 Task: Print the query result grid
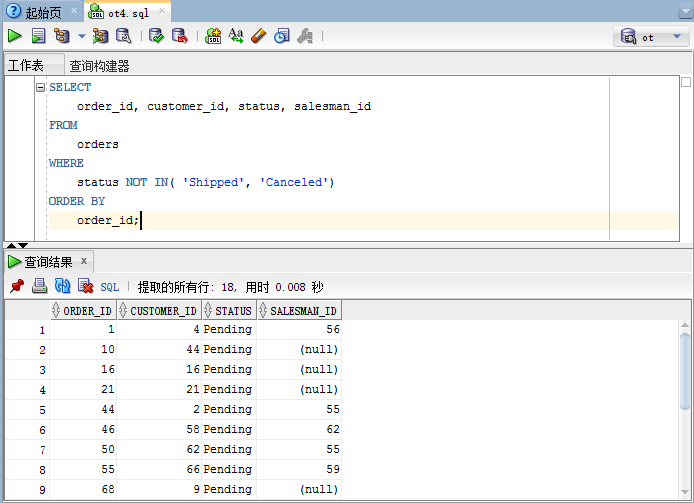pos(39,286)
